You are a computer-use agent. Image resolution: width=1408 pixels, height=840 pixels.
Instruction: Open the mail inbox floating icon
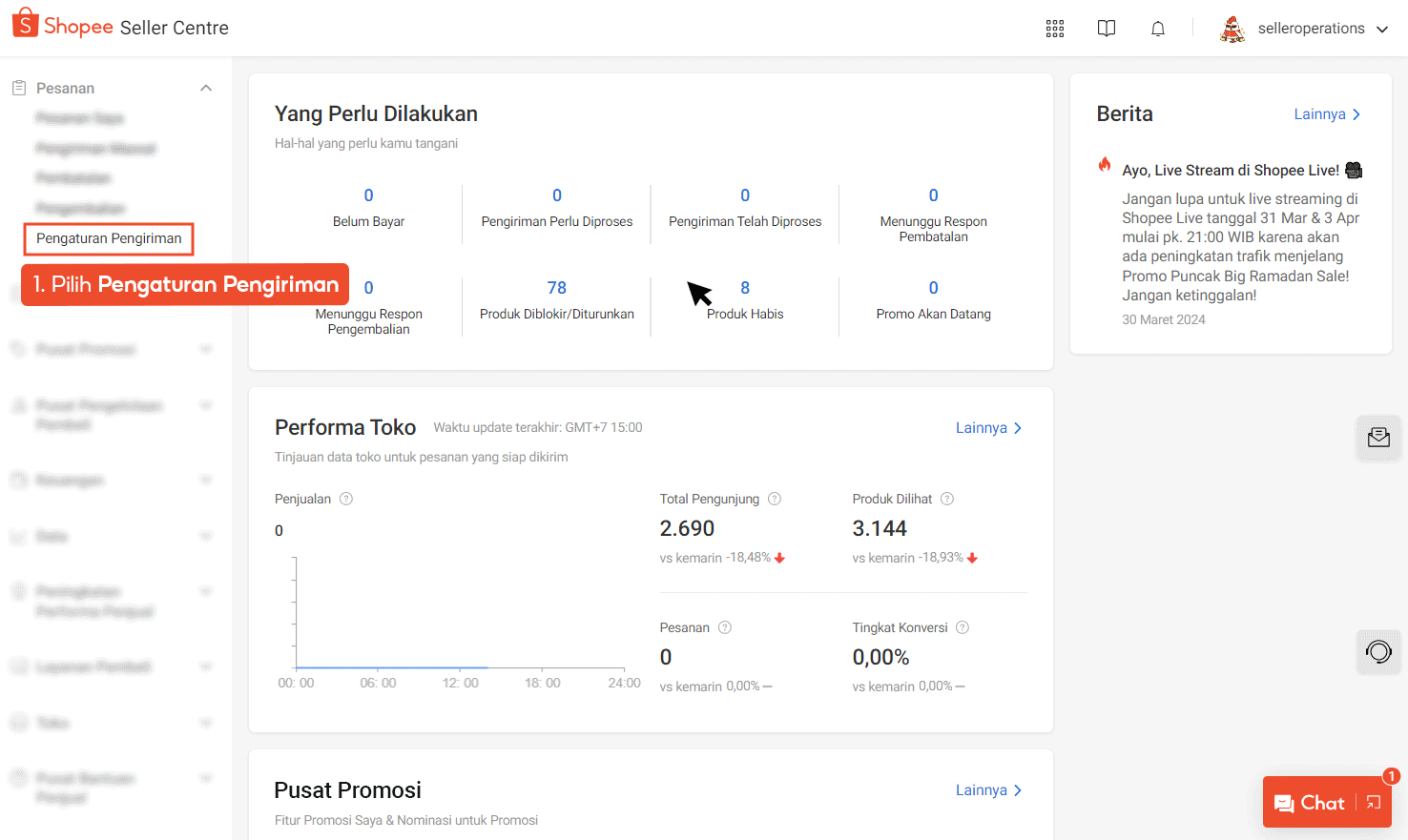1378,438
